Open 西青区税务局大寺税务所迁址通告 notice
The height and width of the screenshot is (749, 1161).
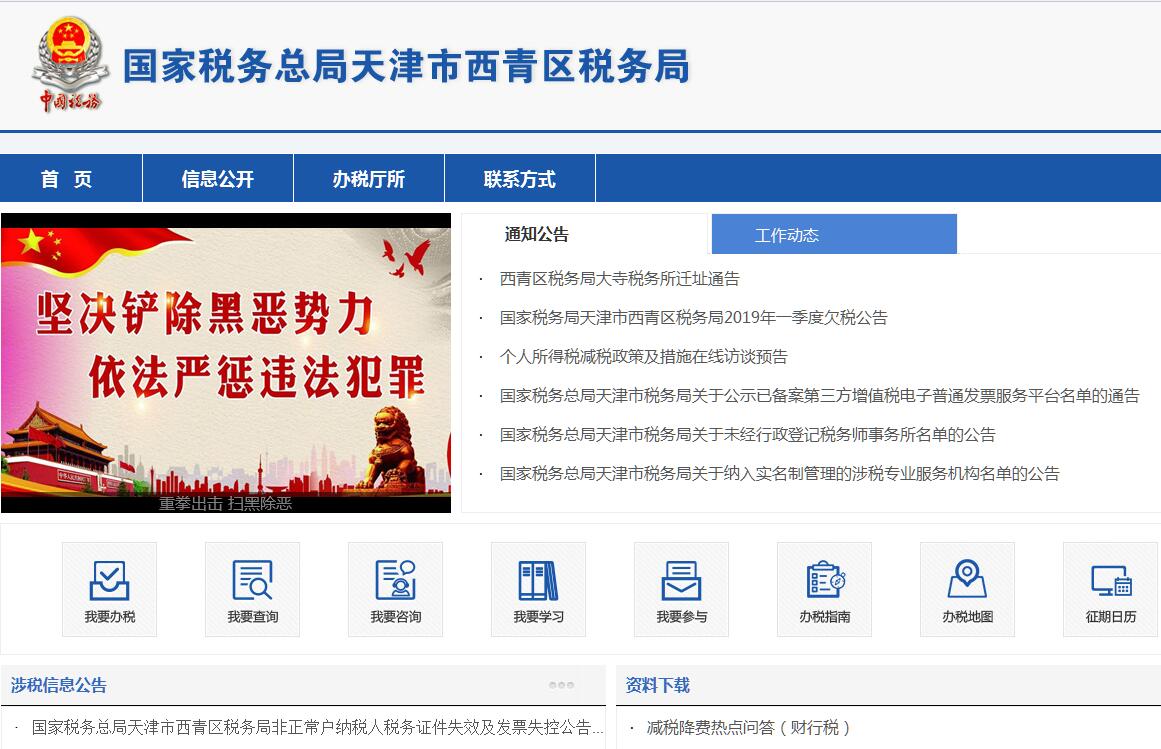619,279
